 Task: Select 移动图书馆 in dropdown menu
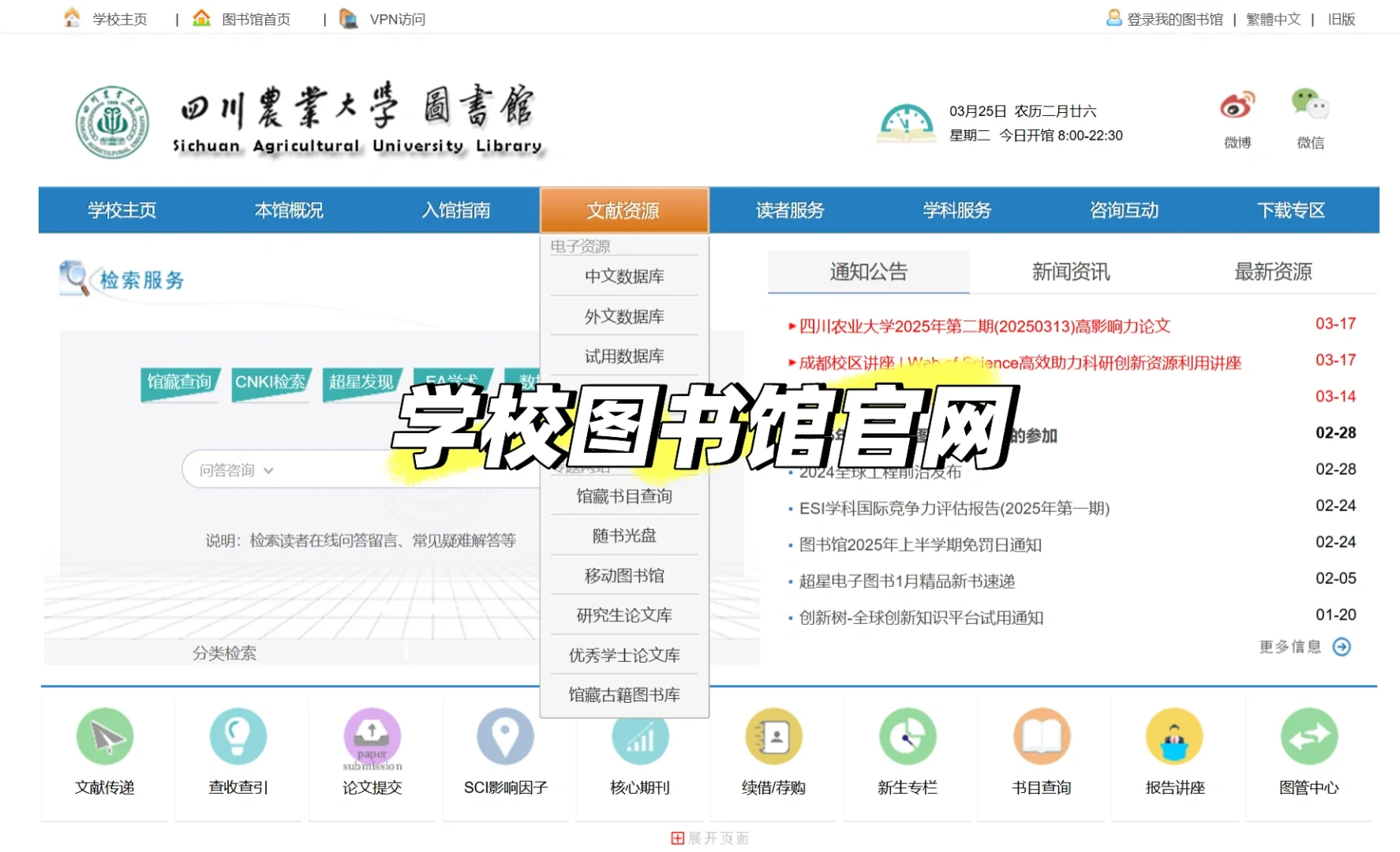624,576
